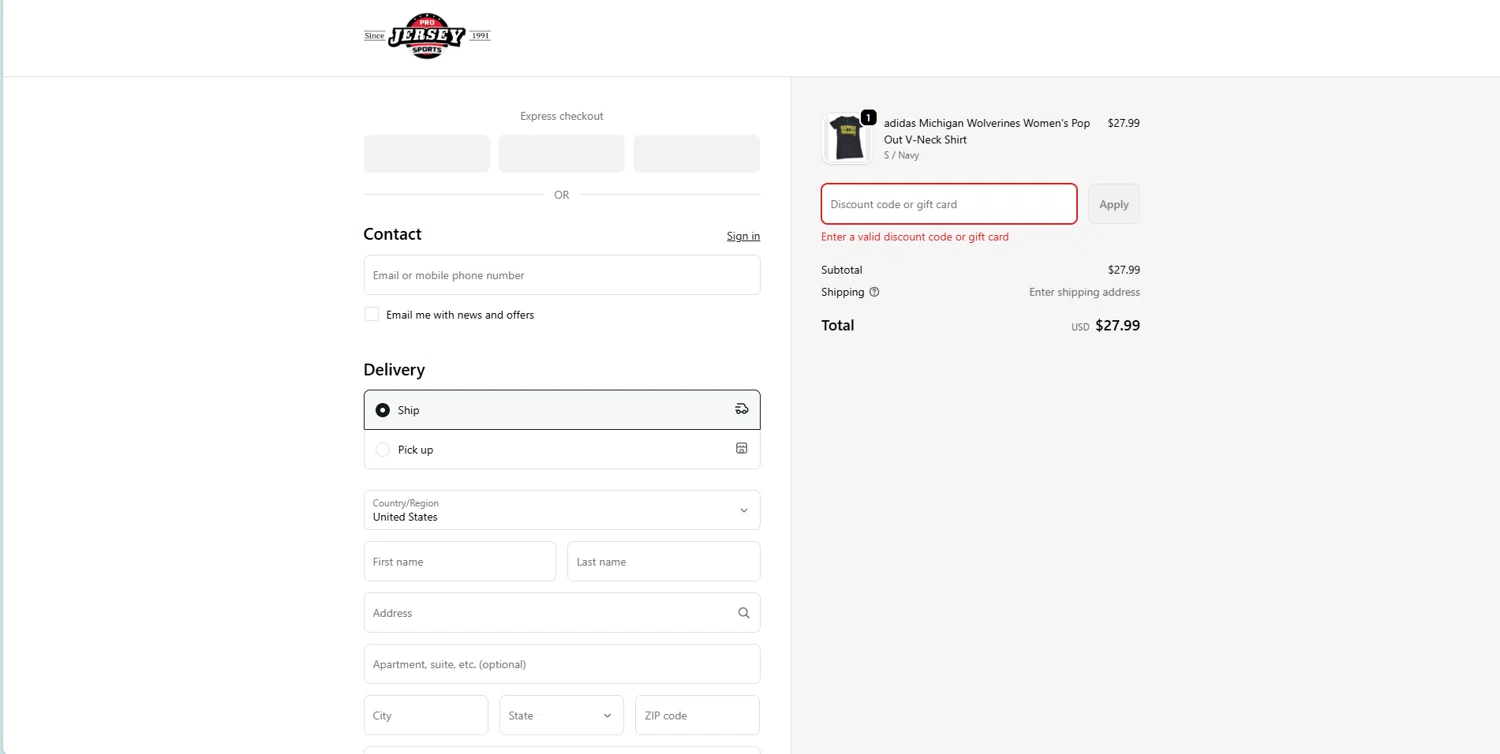This screenshot has height=754, width=1500.
Task: Enable Email me with news and offers
Action: click(x=372, y=314)
